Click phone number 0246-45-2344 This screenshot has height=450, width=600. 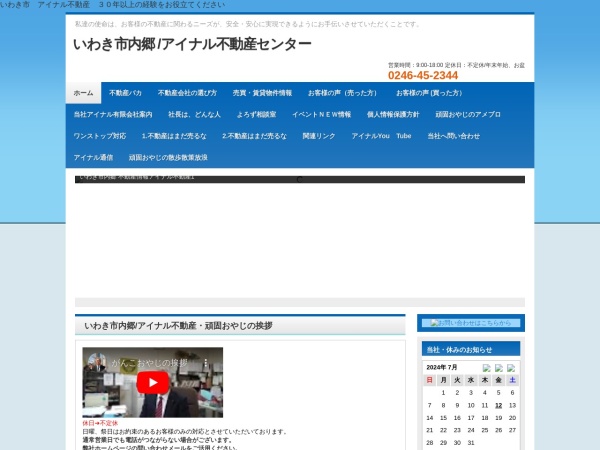coord(423,75)
